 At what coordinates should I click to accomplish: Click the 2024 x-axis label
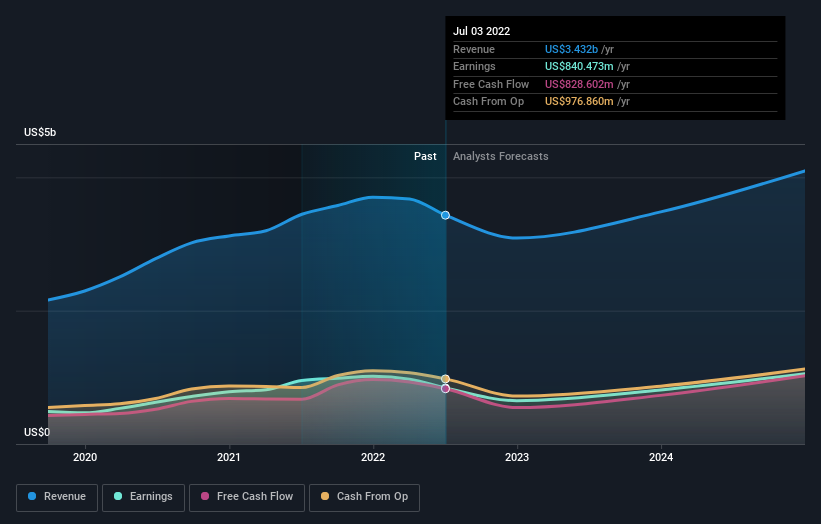(661, 457)
